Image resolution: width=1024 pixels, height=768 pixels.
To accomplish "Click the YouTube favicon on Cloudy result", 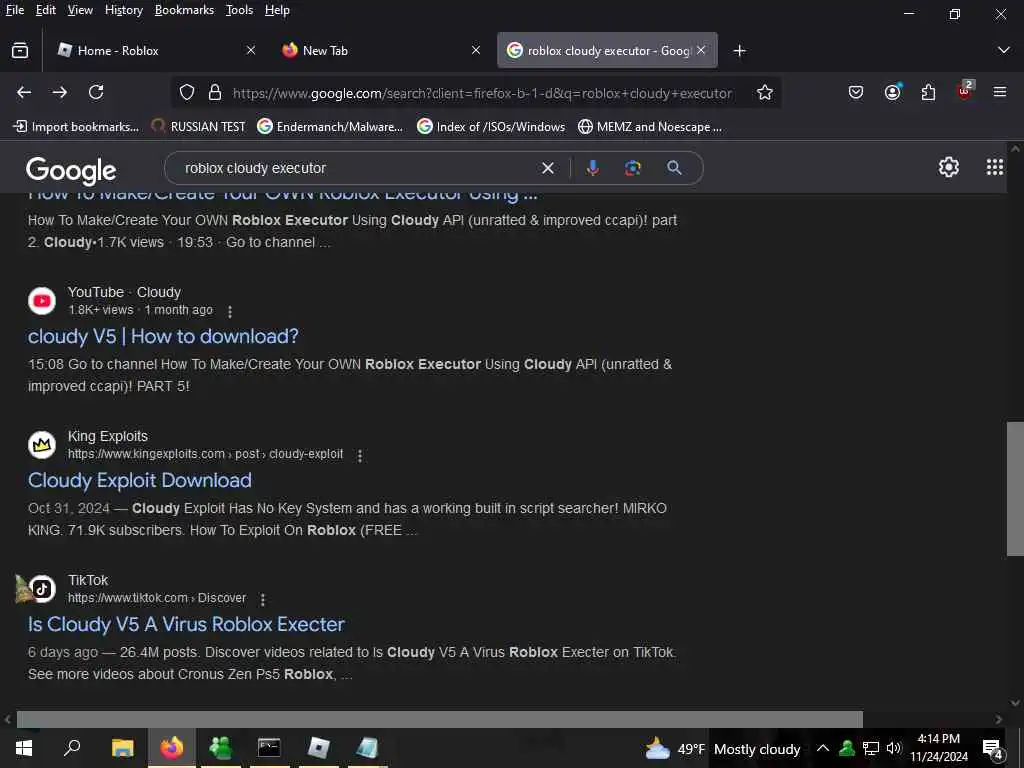I will (x=42, y=300).
